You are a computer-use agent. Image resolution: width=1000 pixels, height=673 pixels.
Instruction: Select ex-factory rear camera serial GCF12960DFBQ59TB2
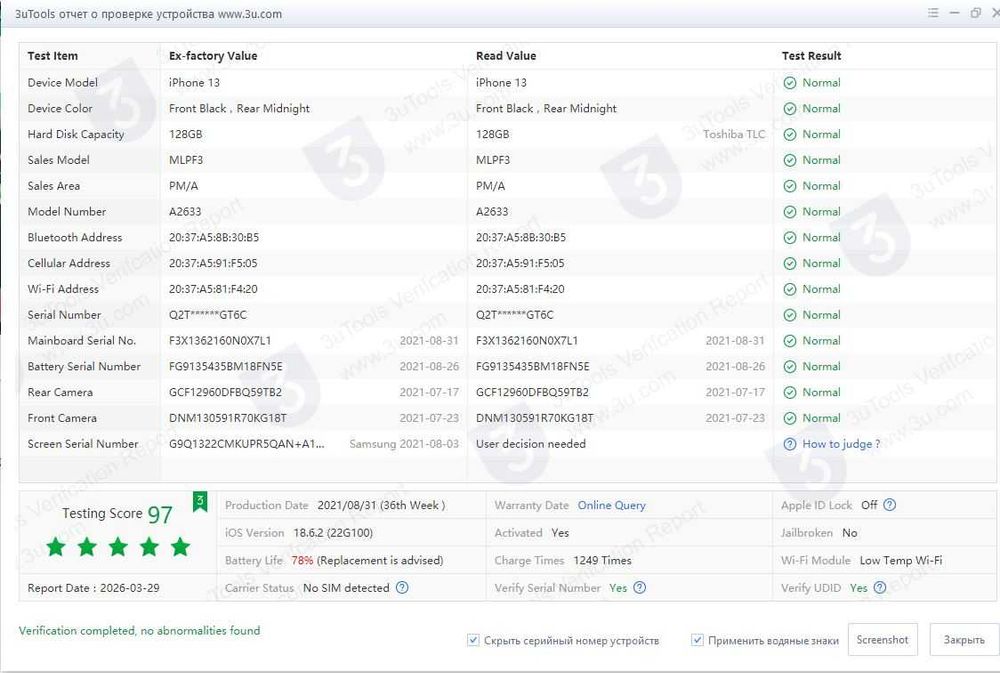click(225, 392)
